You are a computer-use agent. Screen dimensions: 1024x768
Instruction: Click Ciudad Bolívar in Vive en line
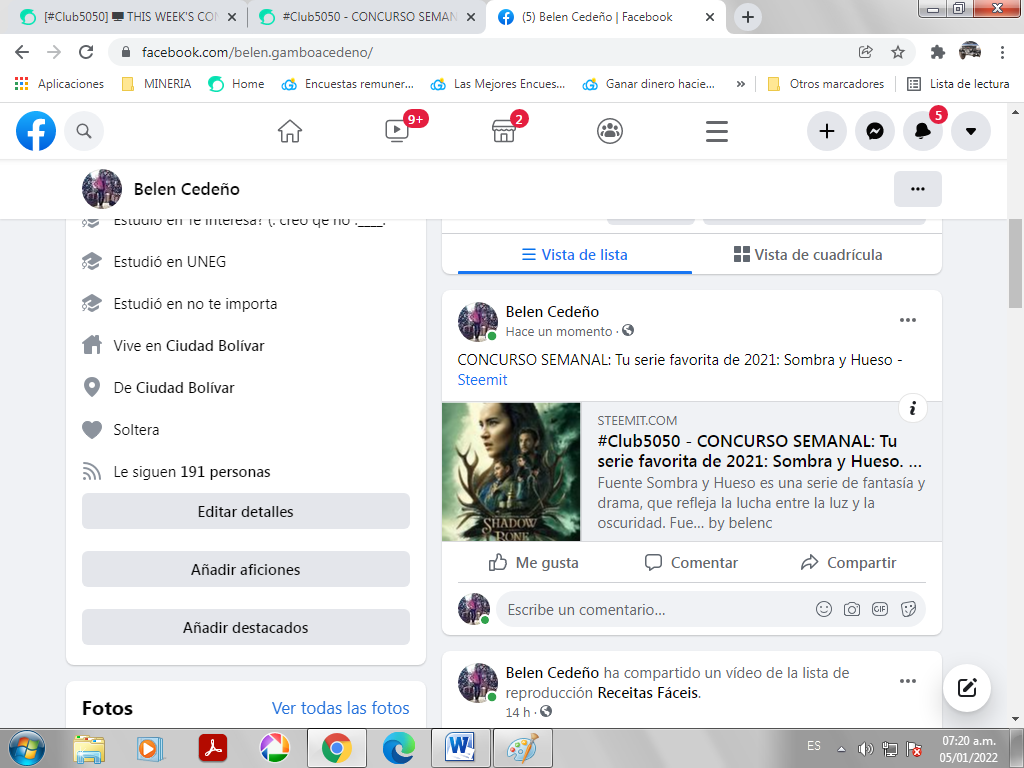[215, 345]
